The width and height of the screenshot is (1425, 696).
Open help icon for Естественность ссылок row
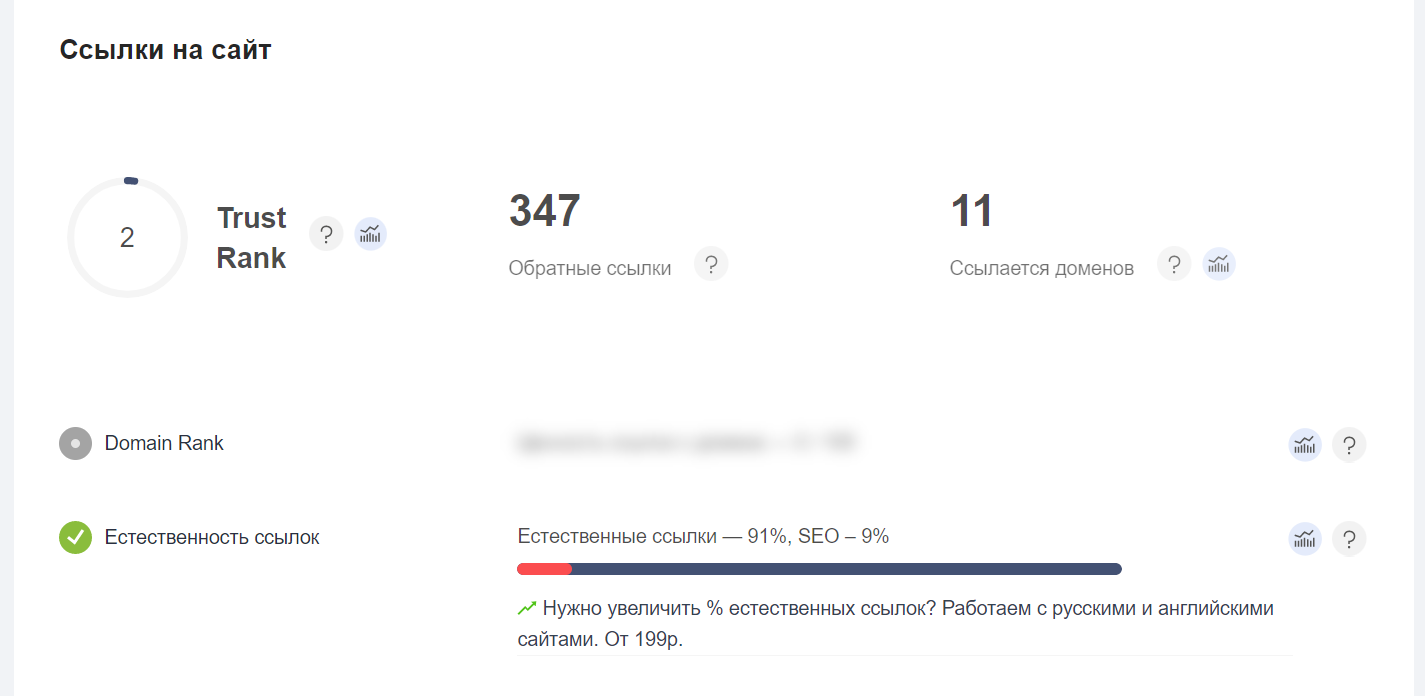(1349, 539)
